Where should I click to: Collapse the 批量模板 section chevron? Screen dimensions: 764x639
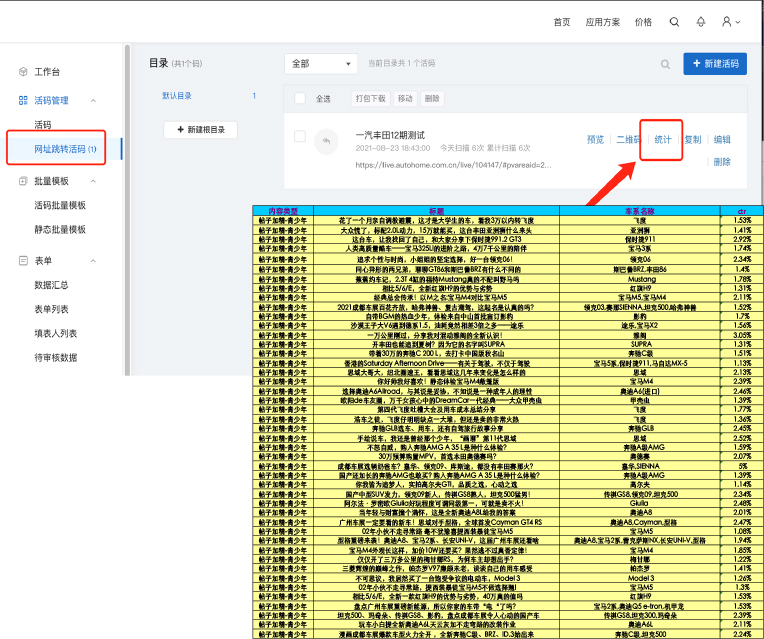point(93,181)
